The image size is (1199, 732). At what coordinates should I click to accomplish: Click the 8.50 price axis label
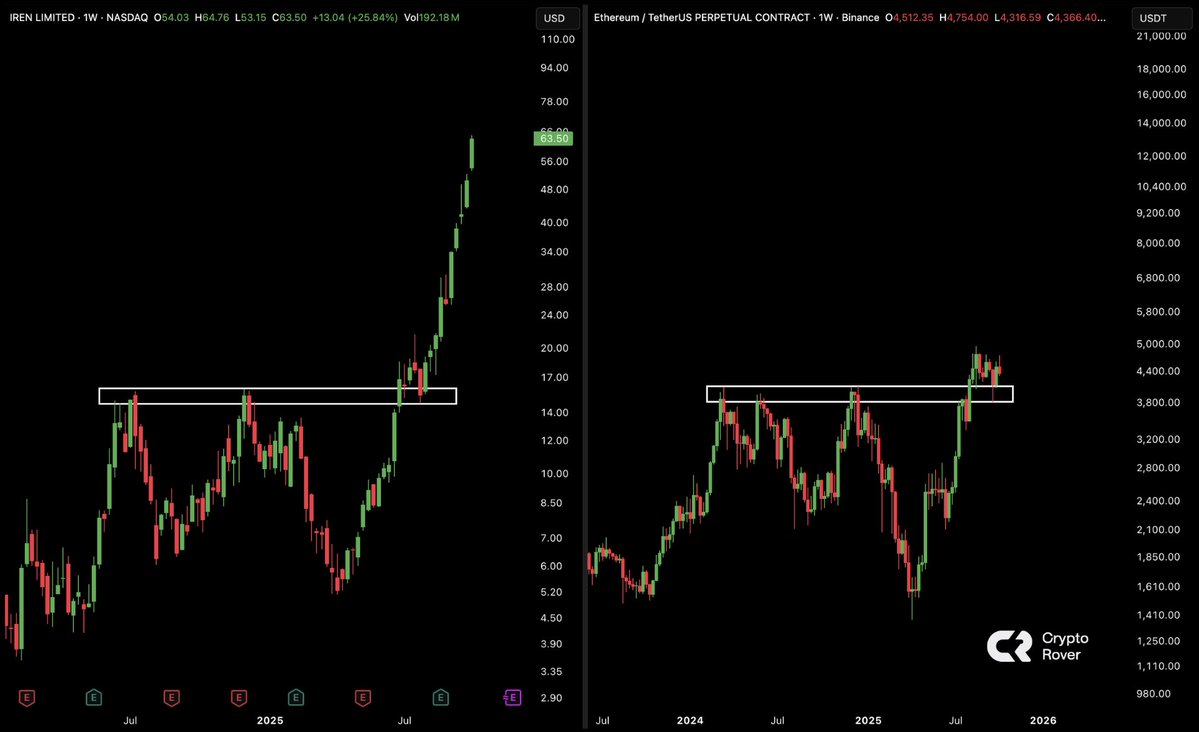[x=551, y=503]
